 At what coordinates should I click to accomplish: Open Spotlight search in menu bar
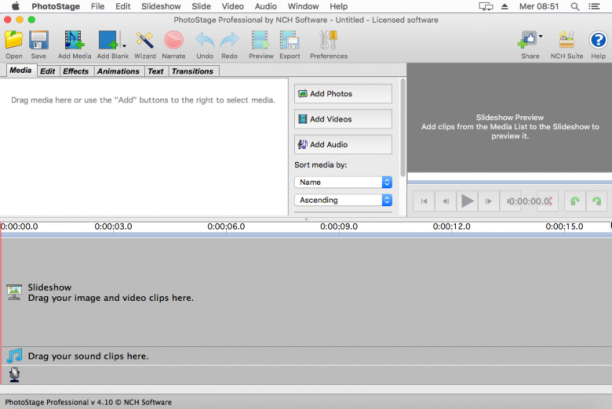click(575, 6)
